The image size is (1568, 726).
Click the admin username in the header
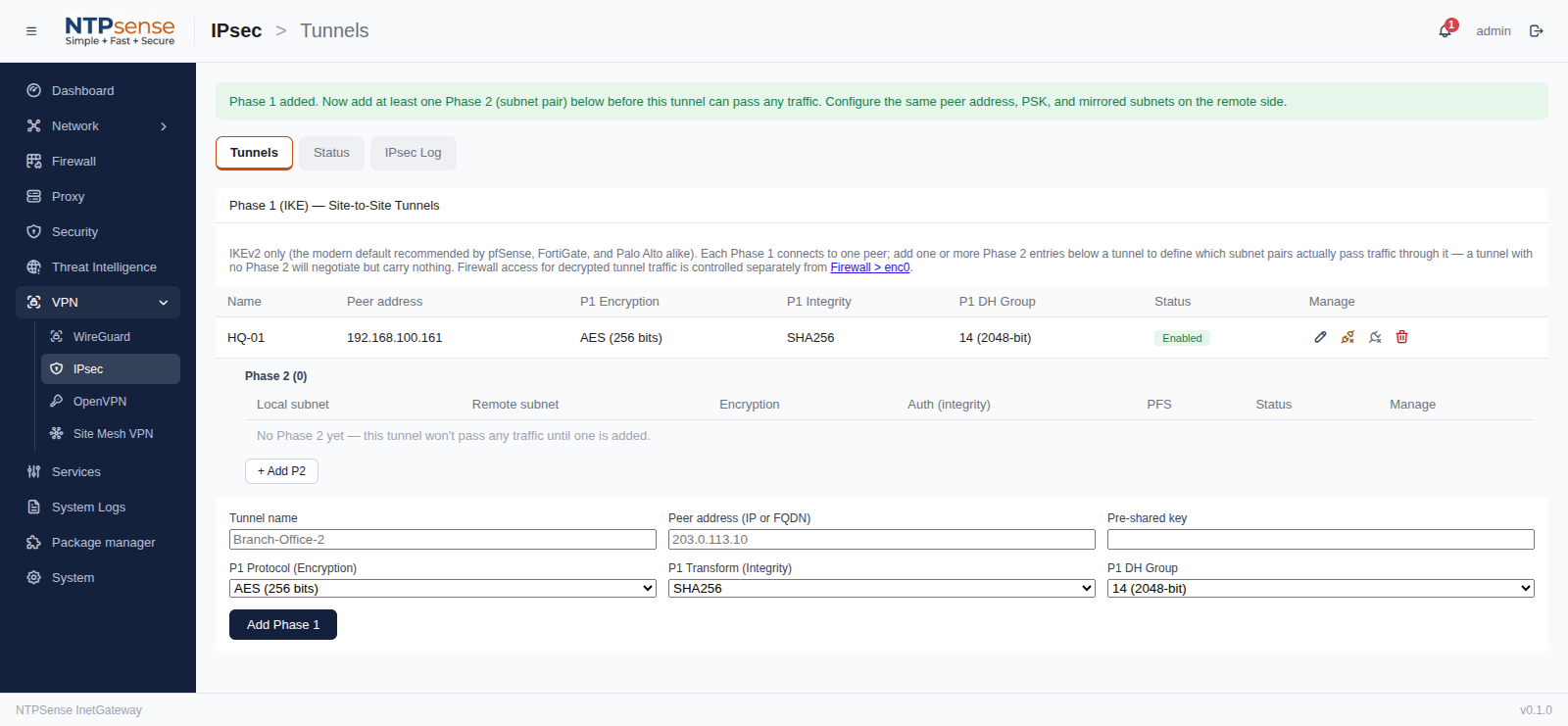coord(1494,31)
